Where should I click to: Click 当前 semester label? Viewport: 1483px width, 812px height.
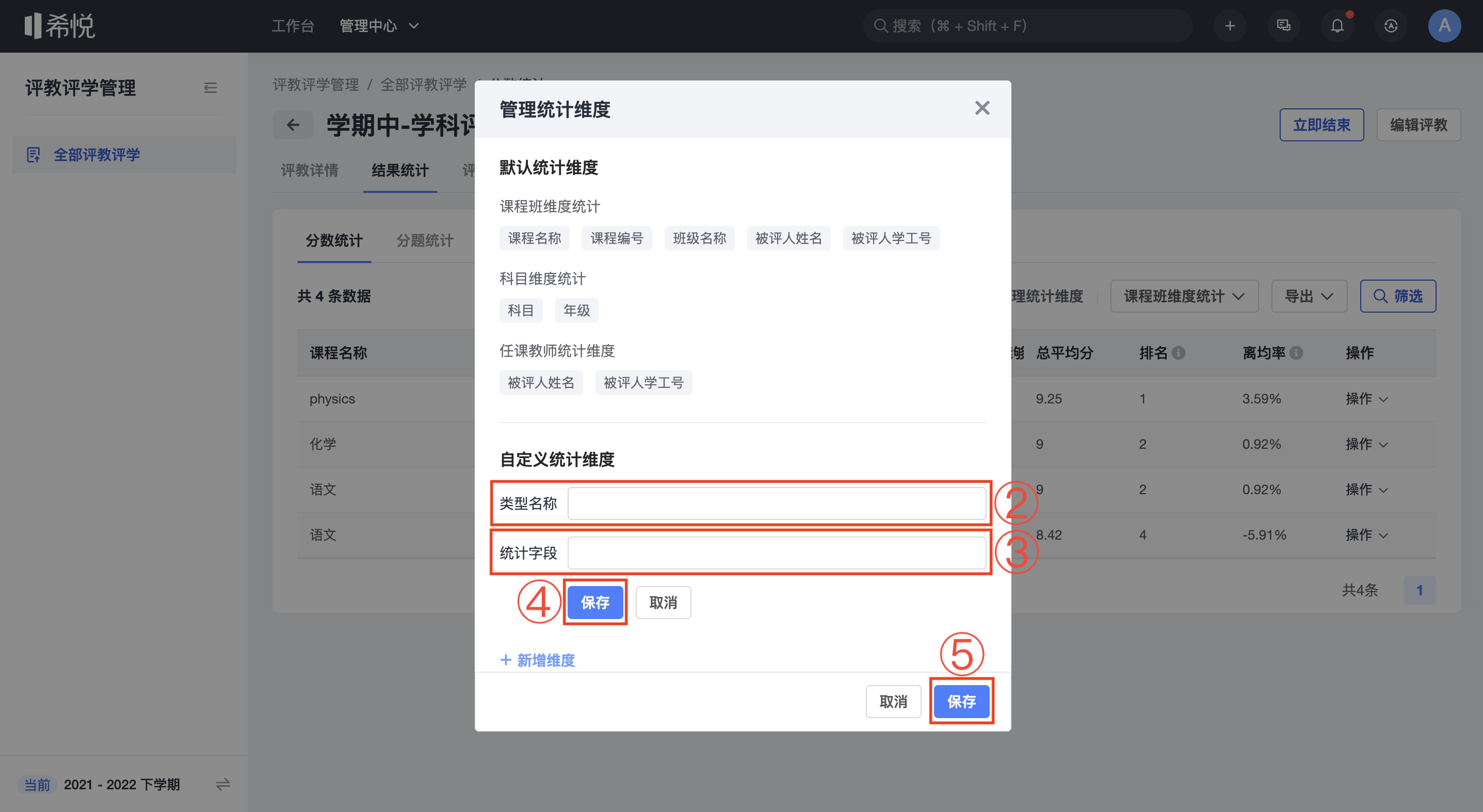click(x=37, y=784)
